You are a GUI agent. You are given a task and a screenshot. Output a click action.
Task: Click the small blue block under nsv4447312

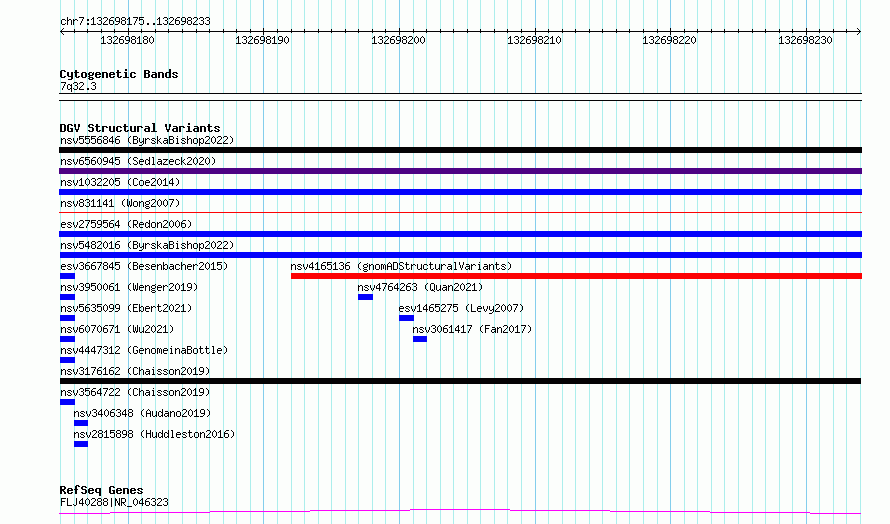click(x=67, y=360)
